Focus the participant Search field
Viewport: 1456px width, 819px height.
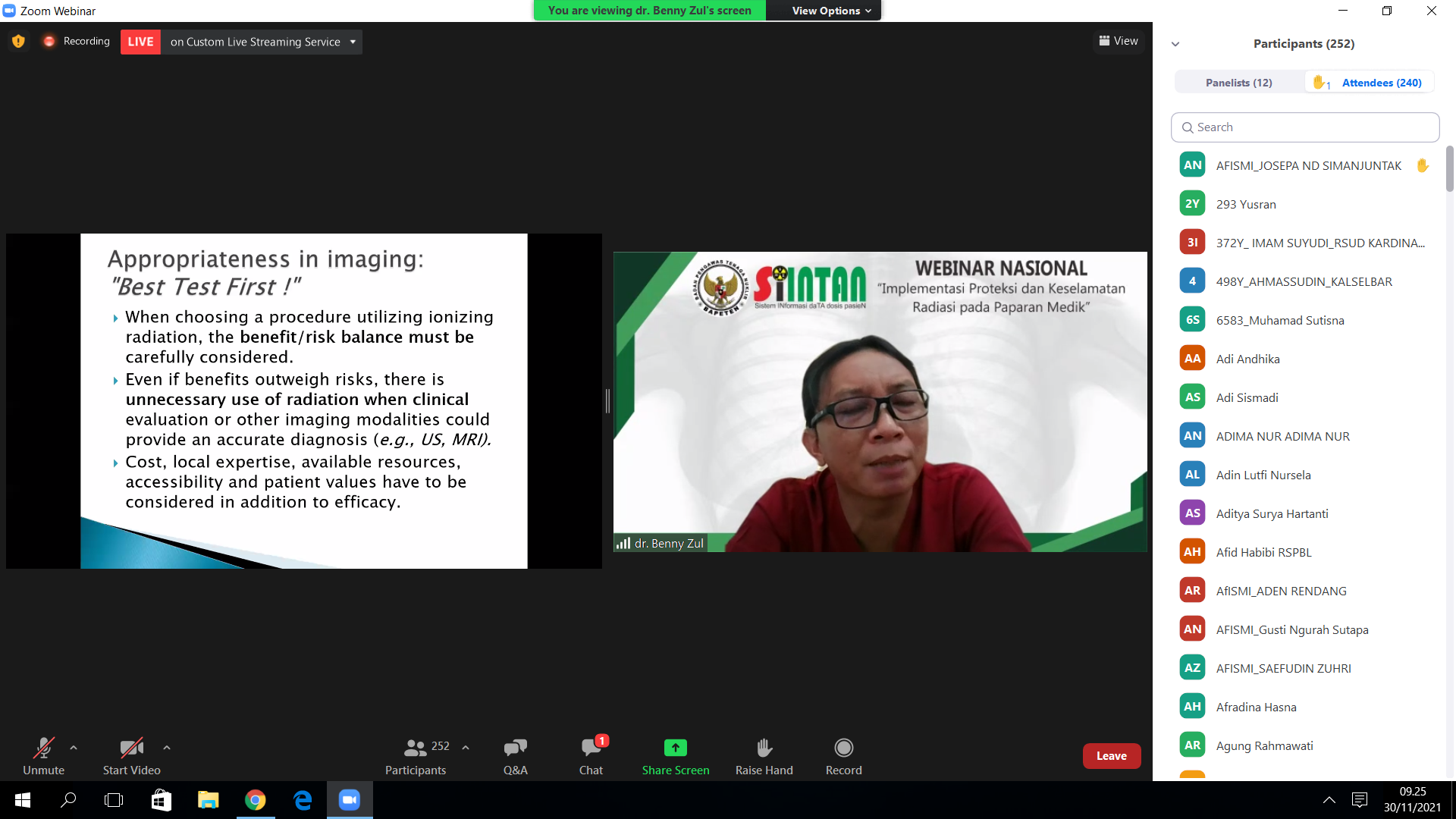click(1305, 127)
